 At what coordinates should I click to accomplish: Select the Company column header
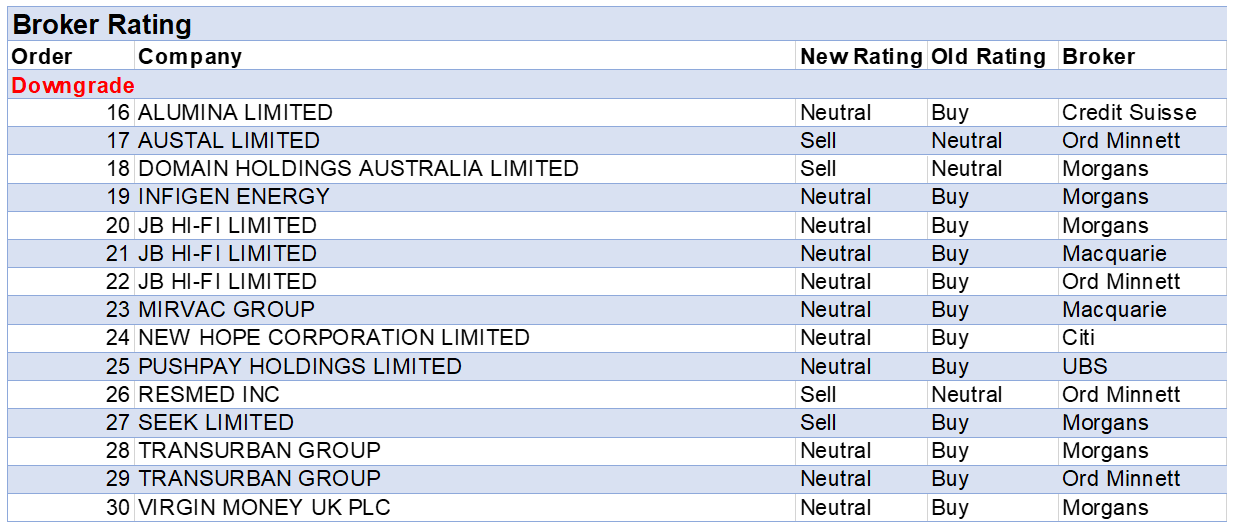190,57
